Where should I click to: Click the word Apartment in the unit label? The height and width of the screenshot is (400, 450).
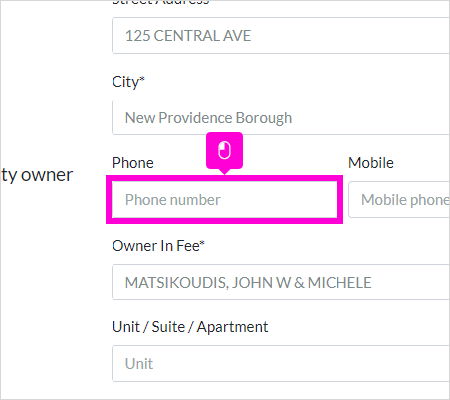(x=232, y=327)
